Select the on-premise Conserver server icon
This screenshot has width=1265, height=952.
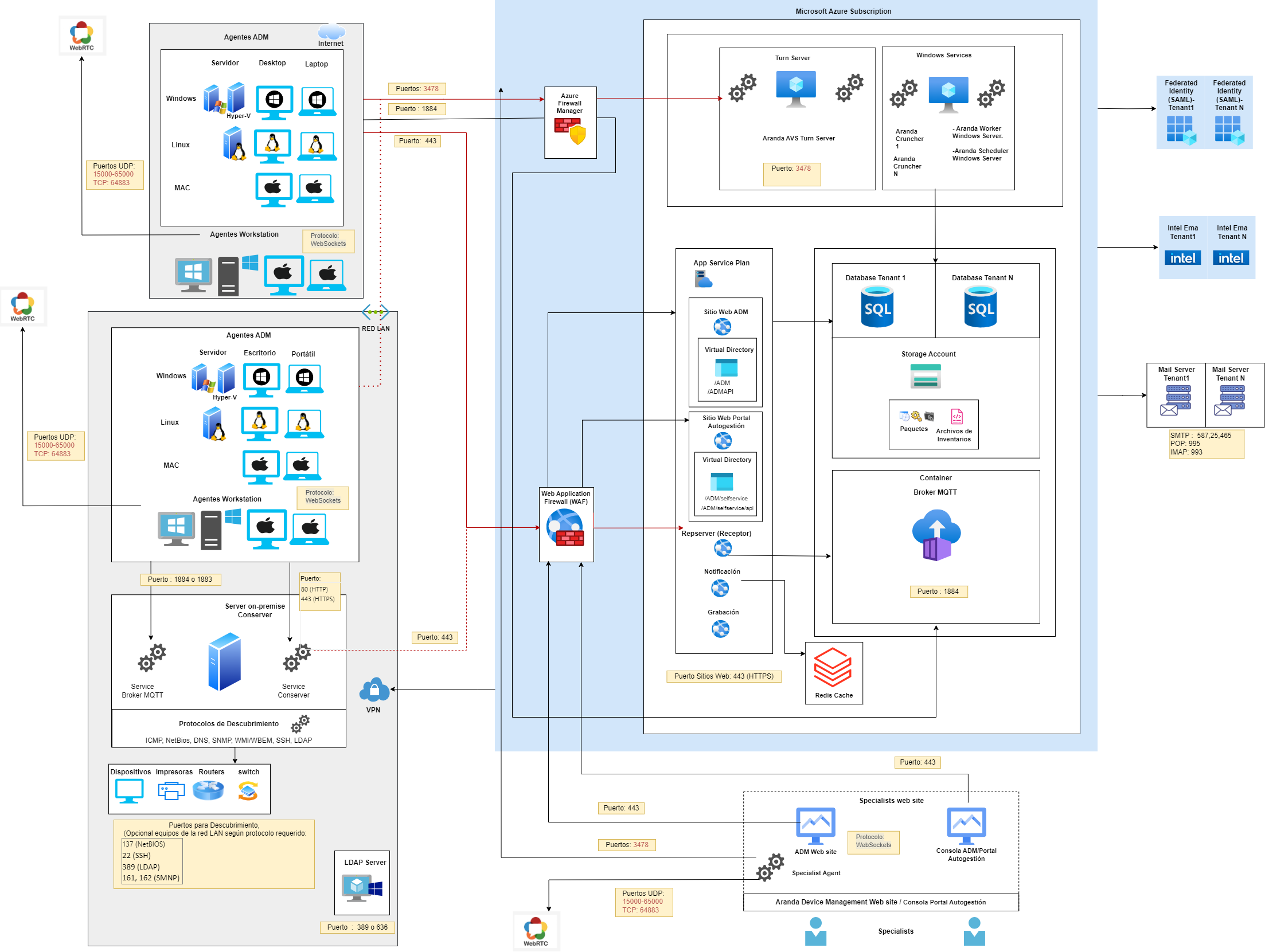click(x=224, y=662)
